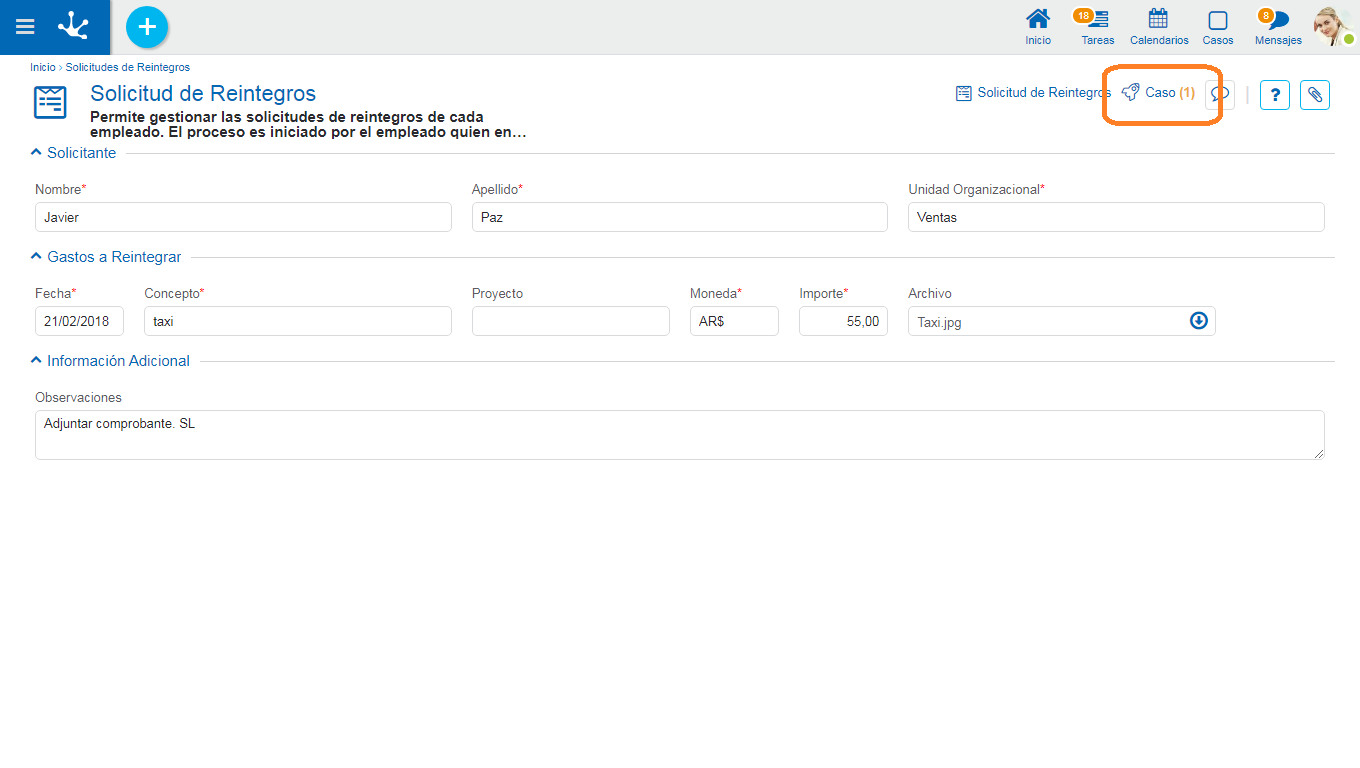Click the blue plus create button
This screenshot has height=768, width=1360.
click(147, 27)
